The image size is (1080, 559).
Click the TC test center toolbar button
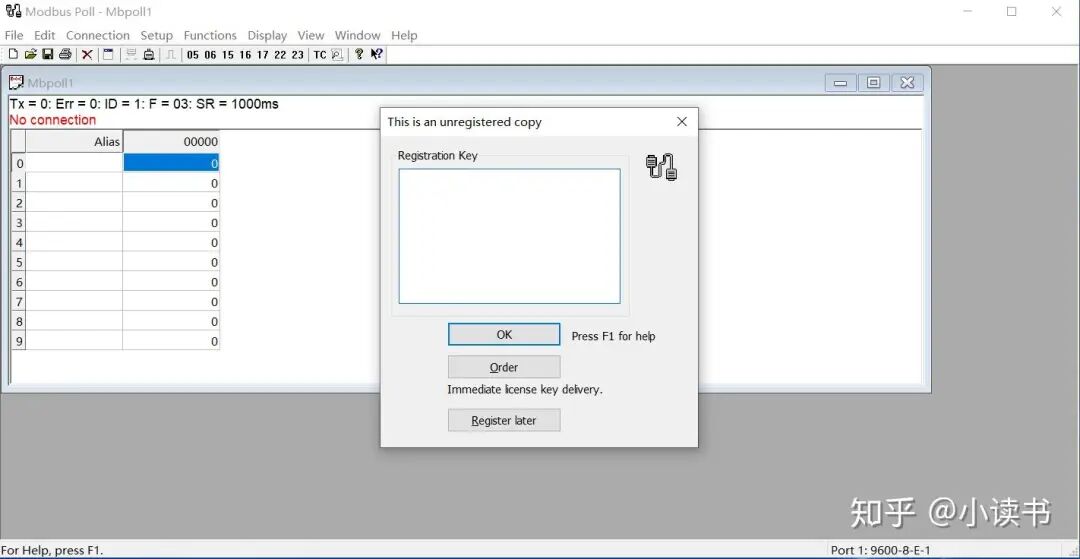coord(320,54)
